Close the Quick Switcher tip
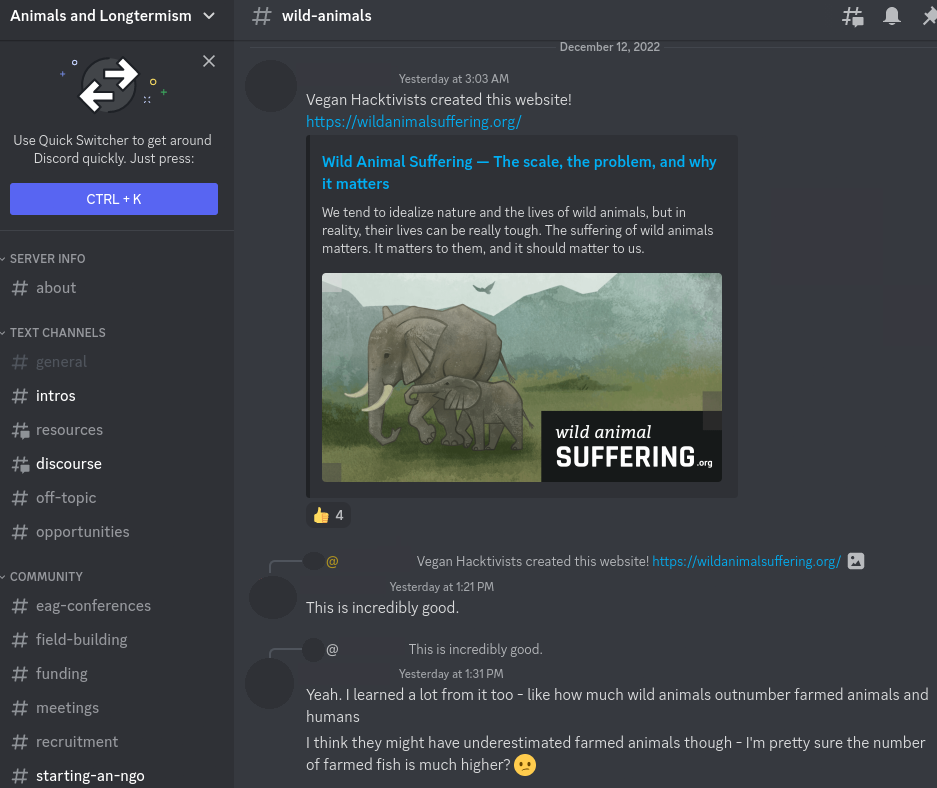Viewport: 937px width, 788px height. click(x=209, y=61)
